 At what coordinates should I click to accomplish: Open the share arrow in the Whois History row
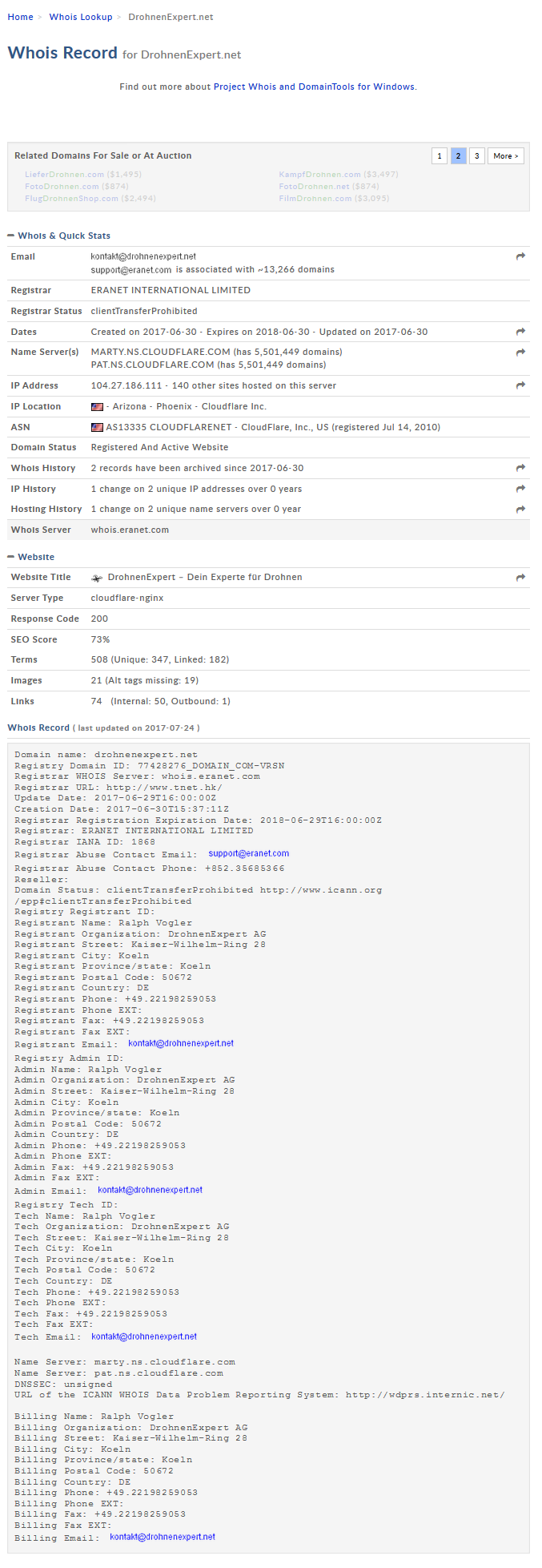(520, 468)
